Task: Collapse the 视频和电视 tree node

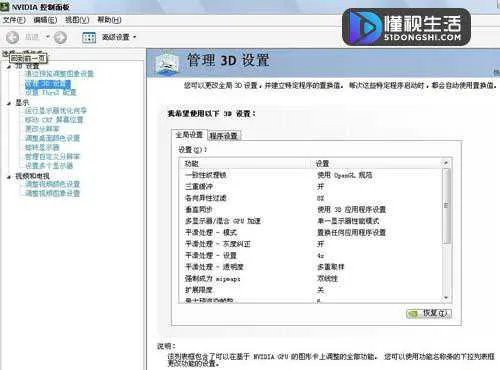Action: tap(9, 177)
